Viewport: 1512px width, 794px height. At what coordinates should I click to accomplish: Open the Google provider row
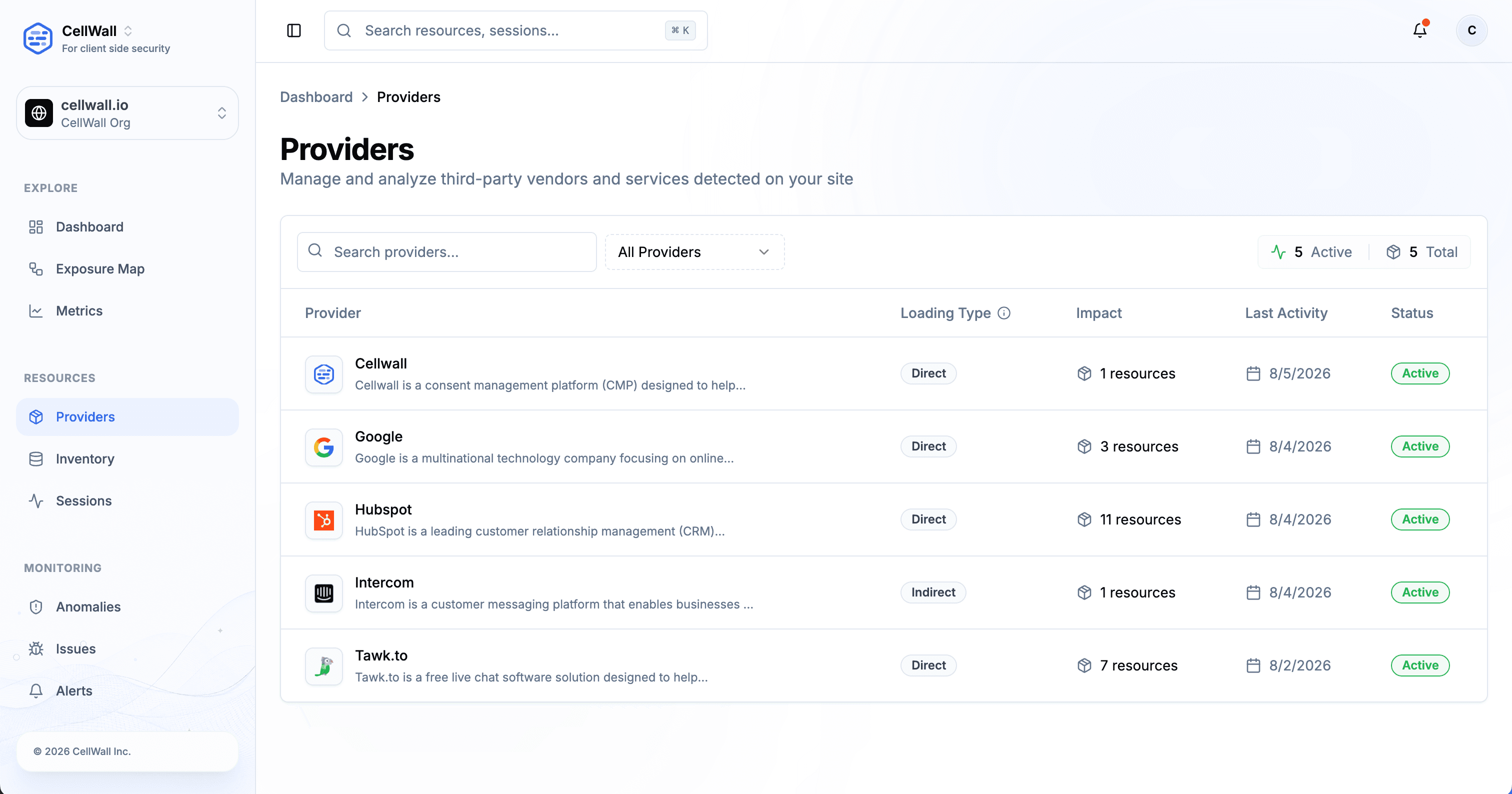[883, 446]
